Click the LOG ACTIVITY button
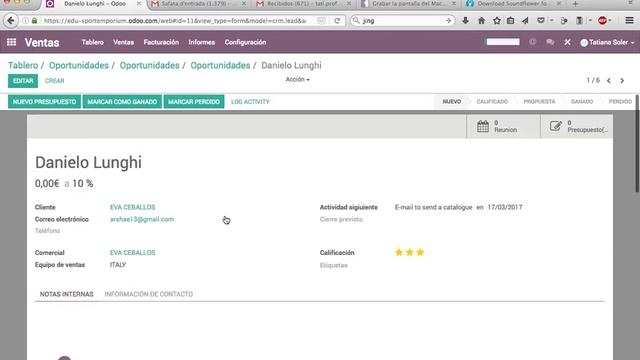Viewport: 640px width, 360px height. click(x=250, y=102)
